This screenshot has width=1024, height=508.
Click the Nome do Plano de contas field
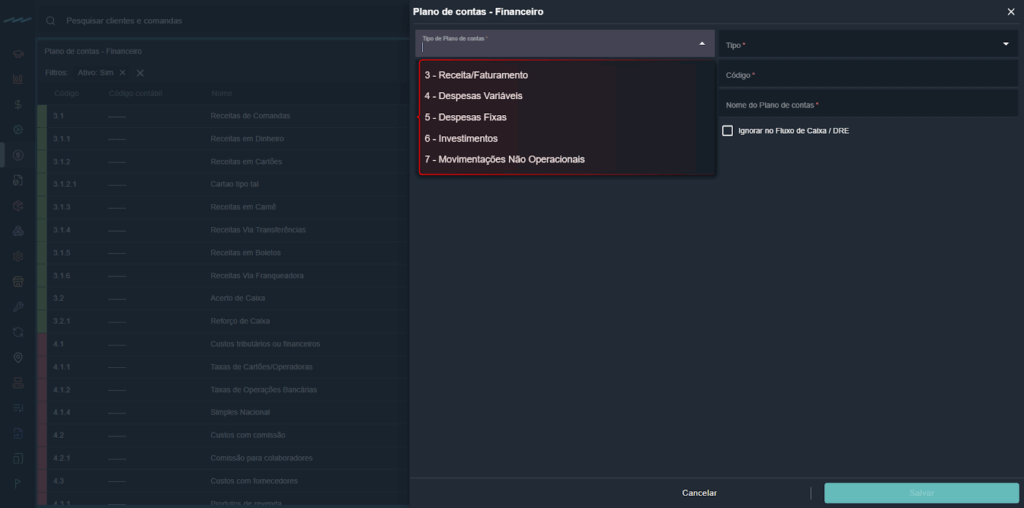tap(867, 104)
